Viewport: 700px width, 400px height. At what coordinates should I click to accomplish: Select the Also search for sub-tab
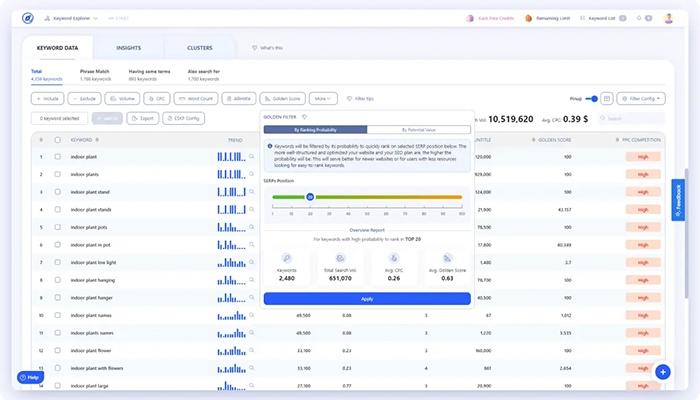pos(204,75)
